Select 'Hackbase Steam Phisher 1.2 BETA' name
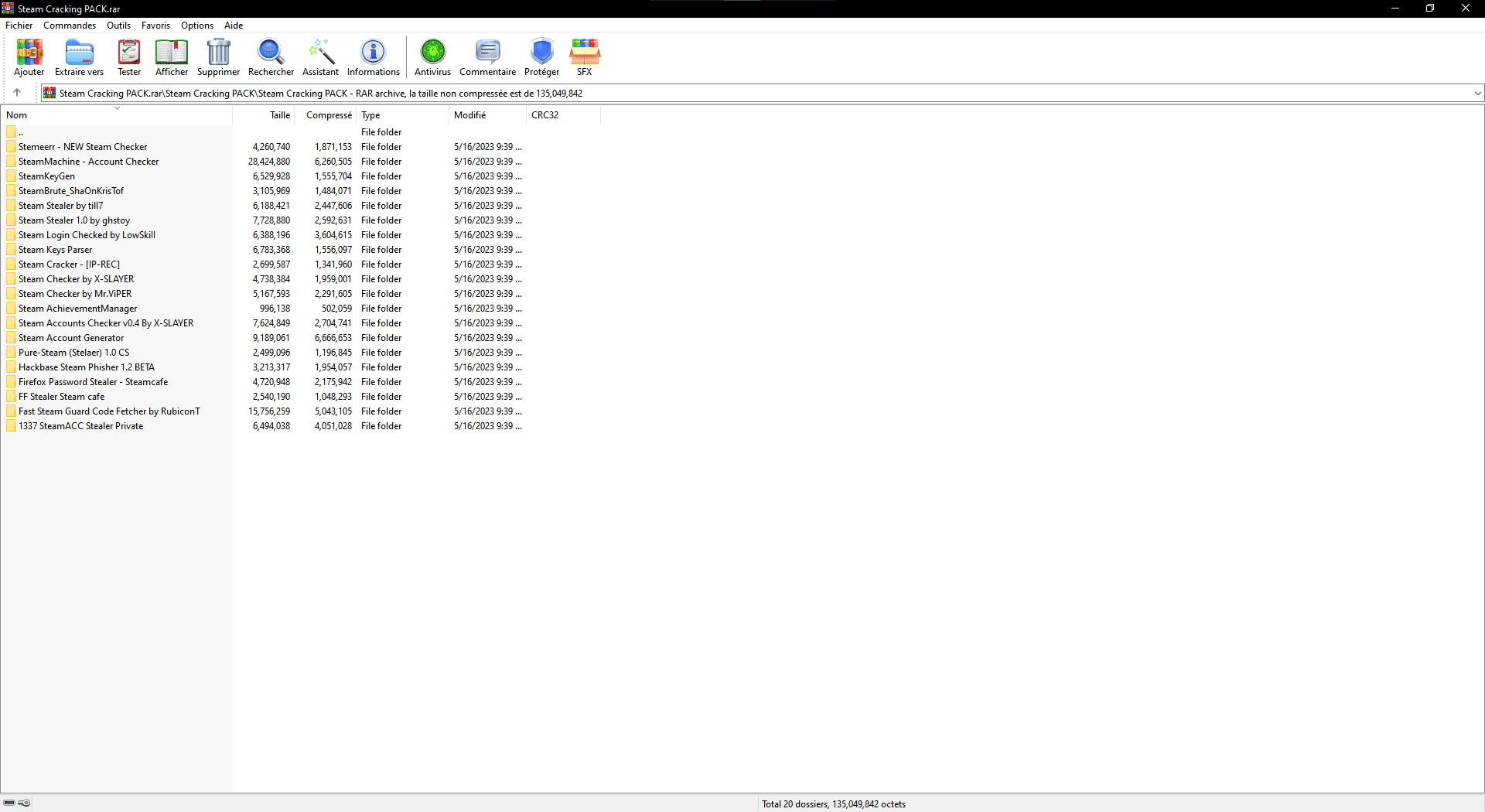The height and width of the screenshot is (812, 1485). point(87,367)
